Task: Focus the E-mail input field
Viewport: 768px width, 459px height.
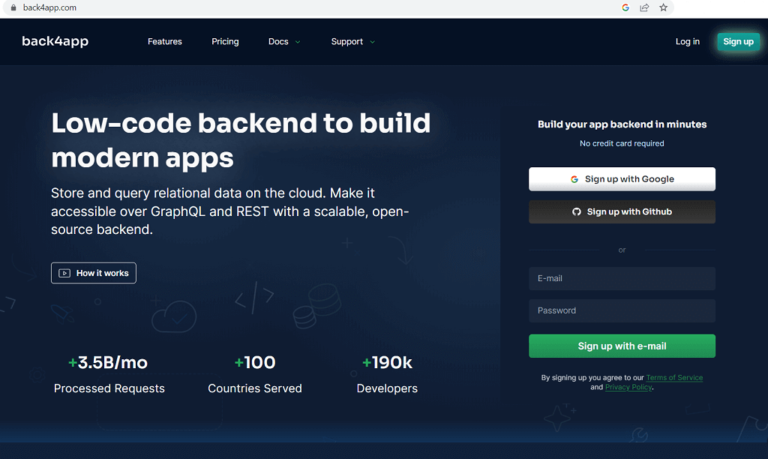Action: (621, 279)
